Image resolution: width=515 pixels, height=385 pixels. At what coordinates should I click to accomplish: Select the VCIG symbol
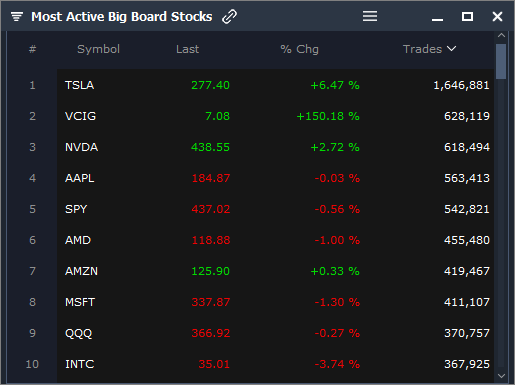(x=80, y=116)
